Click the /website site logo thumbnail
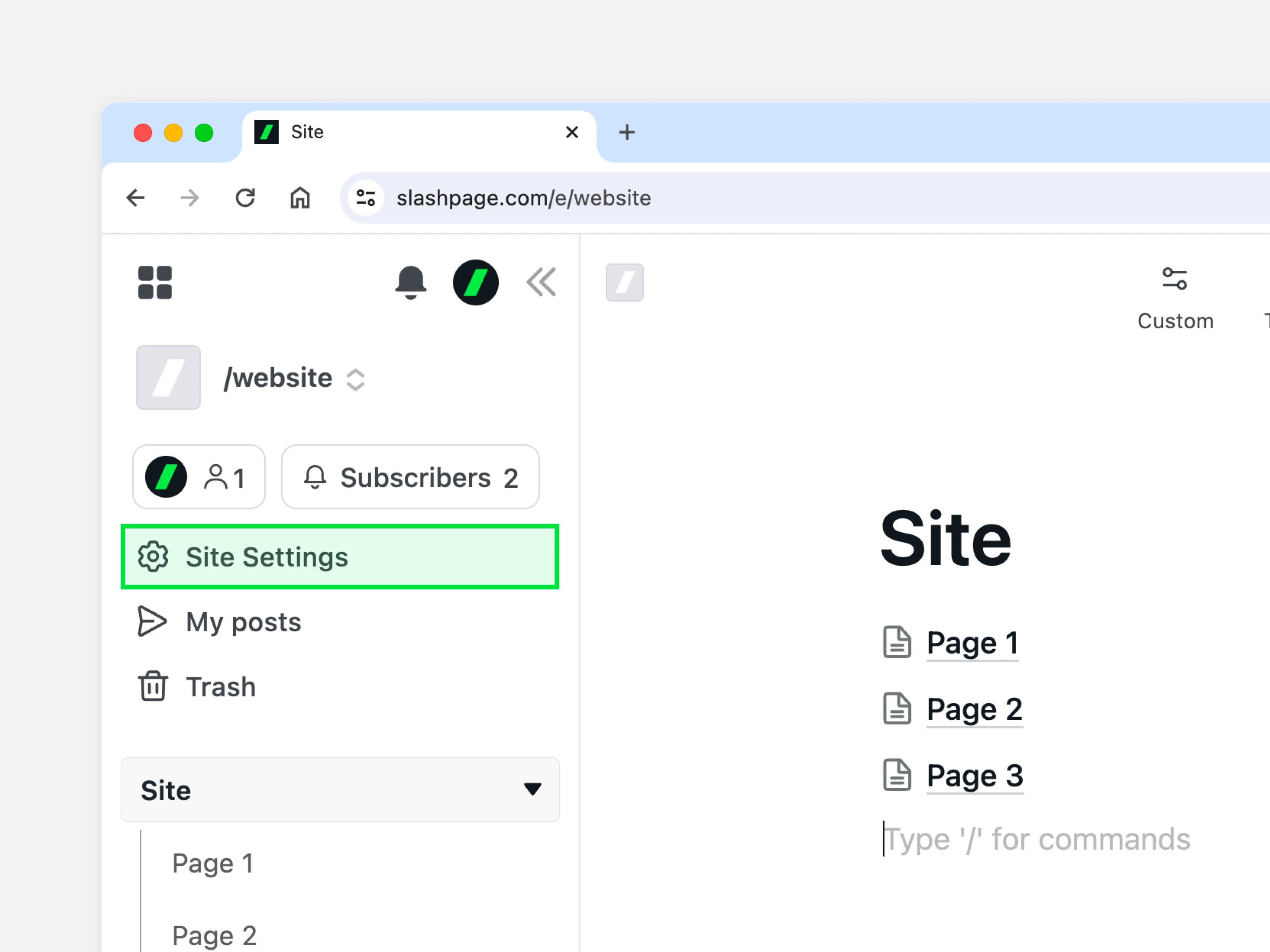The height and width of the screenshot is (952, 1270). coord(168,377)
